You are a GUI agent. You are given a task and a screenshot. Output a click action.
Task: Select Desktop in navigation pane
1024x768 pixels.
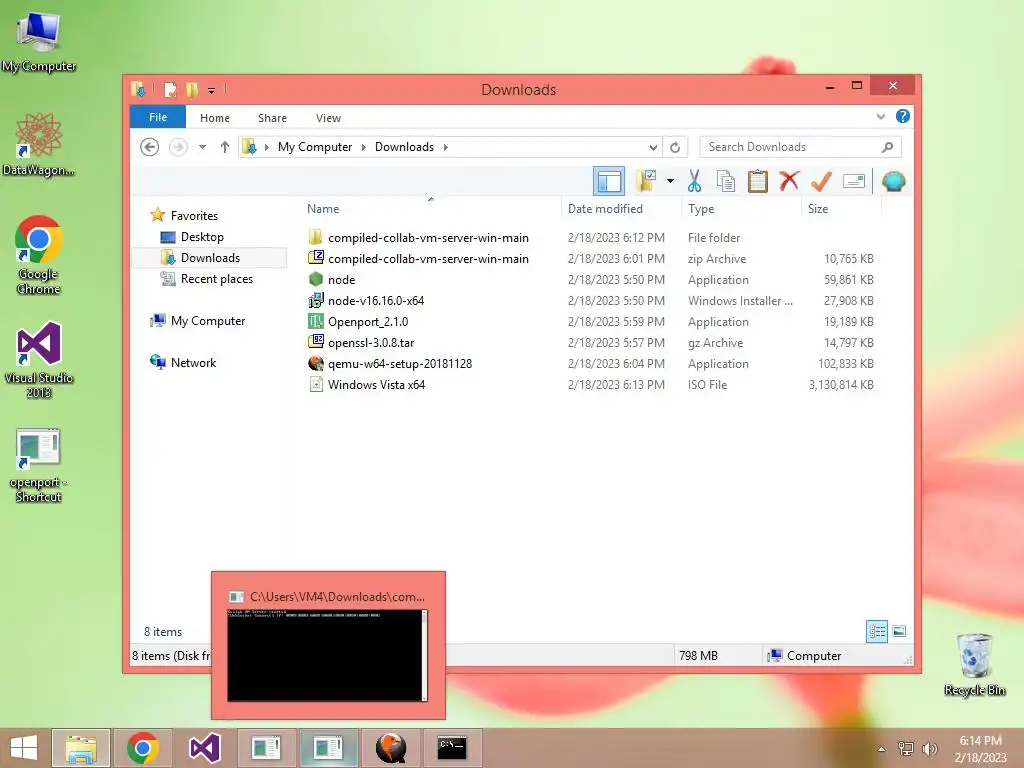click(x=202, y=236)
